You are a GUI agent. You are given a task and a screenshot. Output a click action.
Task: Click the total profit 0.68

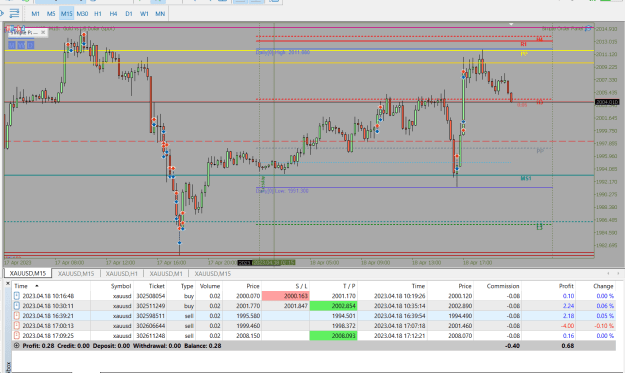[568, 346]
